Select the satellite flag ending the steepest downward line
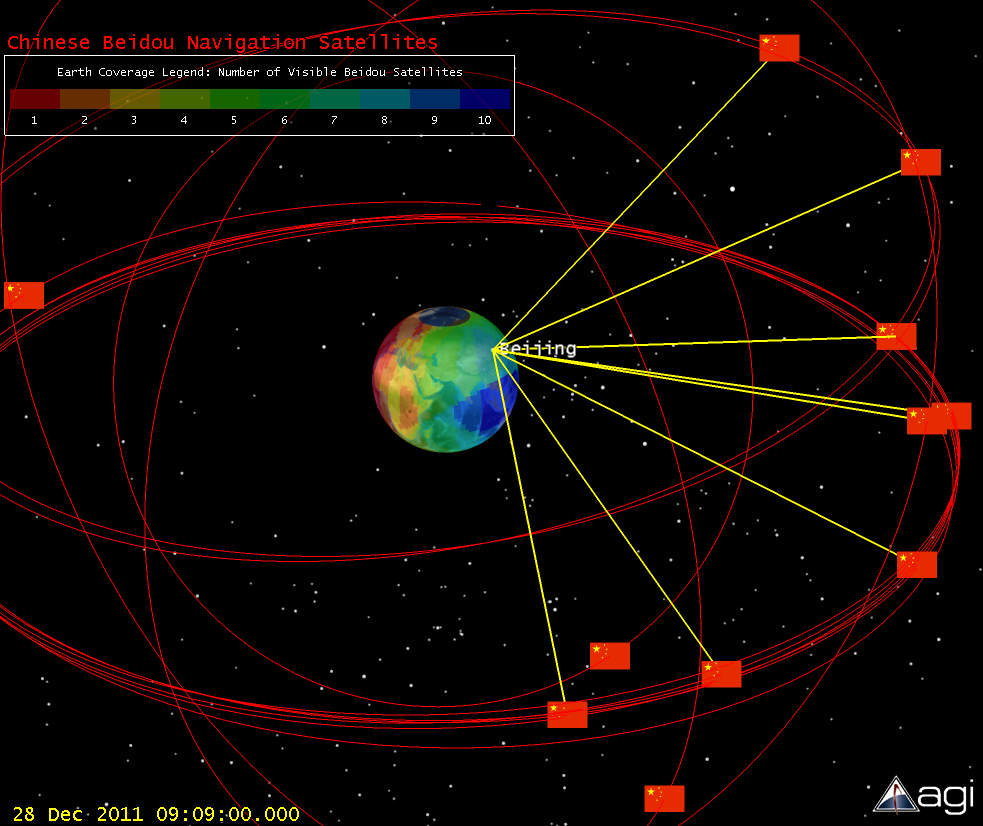 (x=567, y=714)
